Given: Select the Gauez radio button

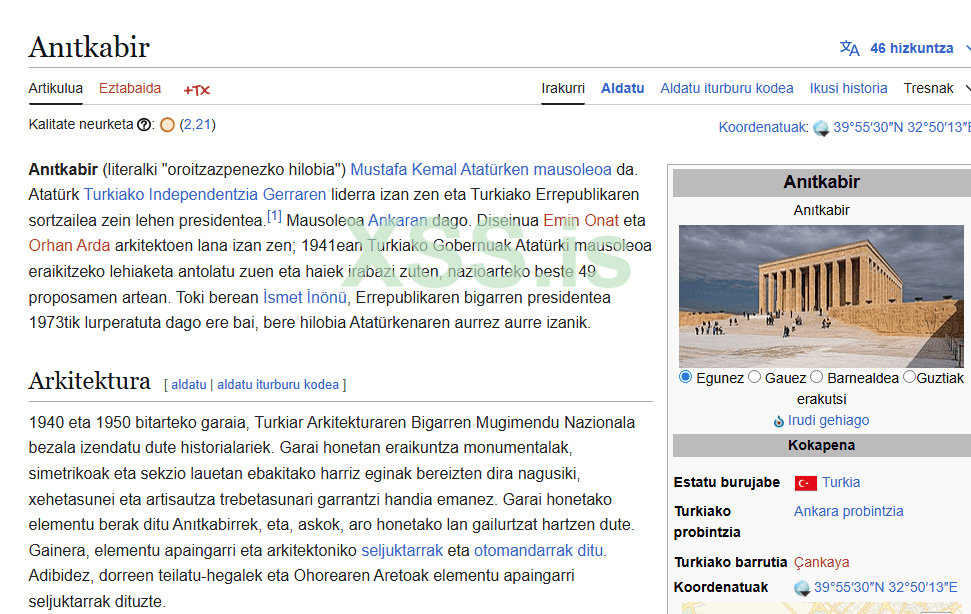Looking at the screenshot, I should tap(755, 377).
